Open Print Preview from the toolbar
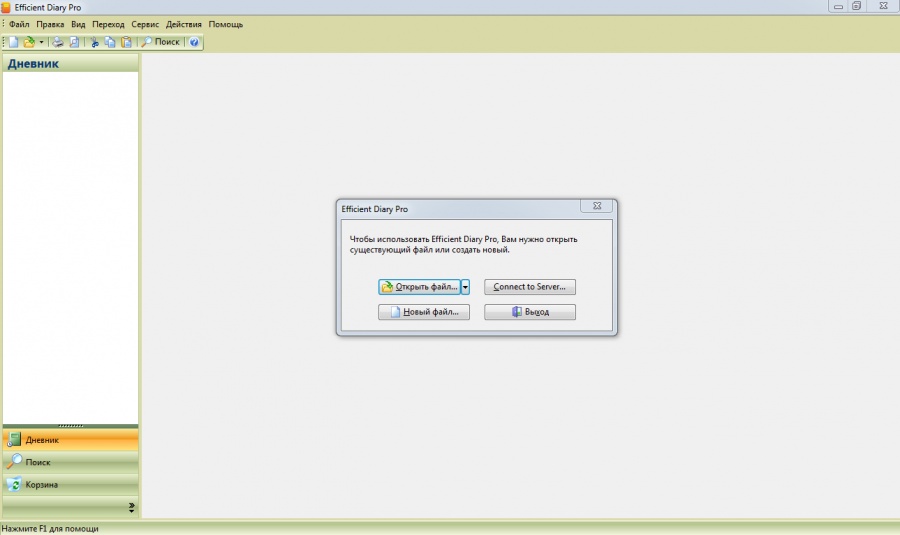 (x=74, y=42)
